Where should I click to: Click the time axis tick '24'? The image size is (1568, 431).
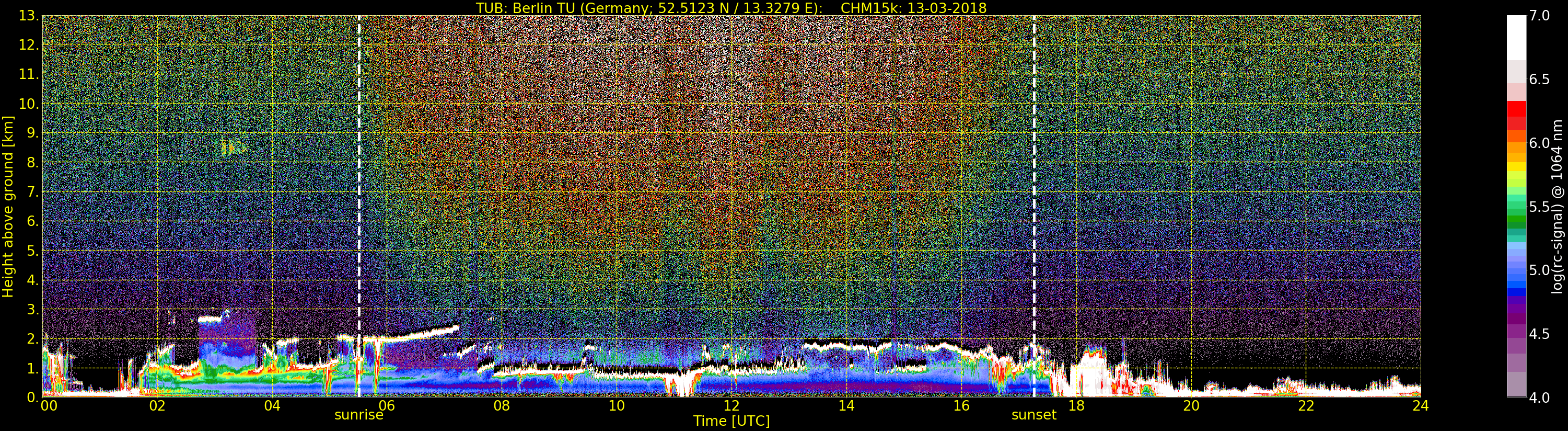(1421, 406)
